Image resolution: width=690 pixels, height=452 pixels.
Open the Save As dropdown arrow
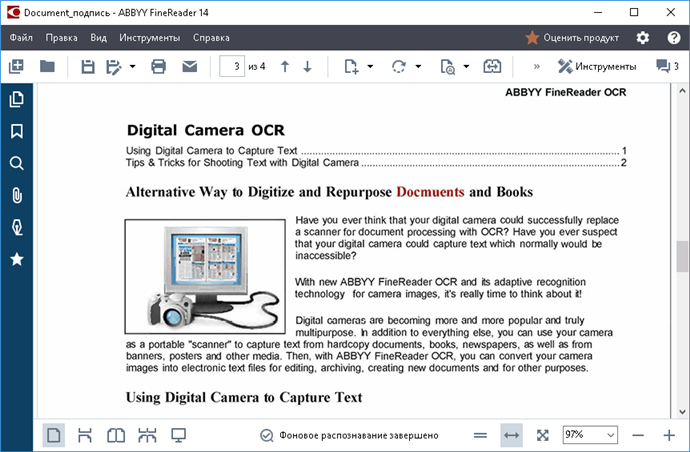coord(132,66)
